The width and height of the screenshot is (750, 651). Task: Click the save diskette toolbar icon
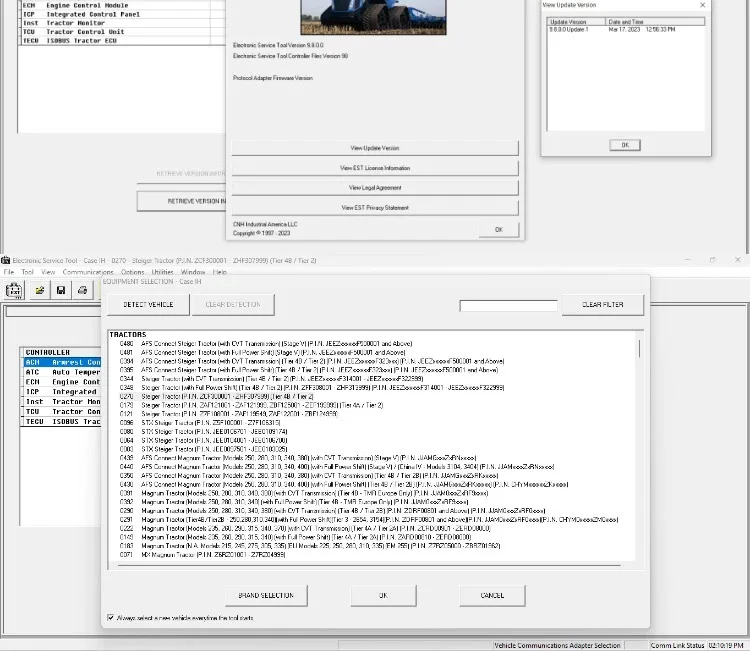click(x=61, y=290)
